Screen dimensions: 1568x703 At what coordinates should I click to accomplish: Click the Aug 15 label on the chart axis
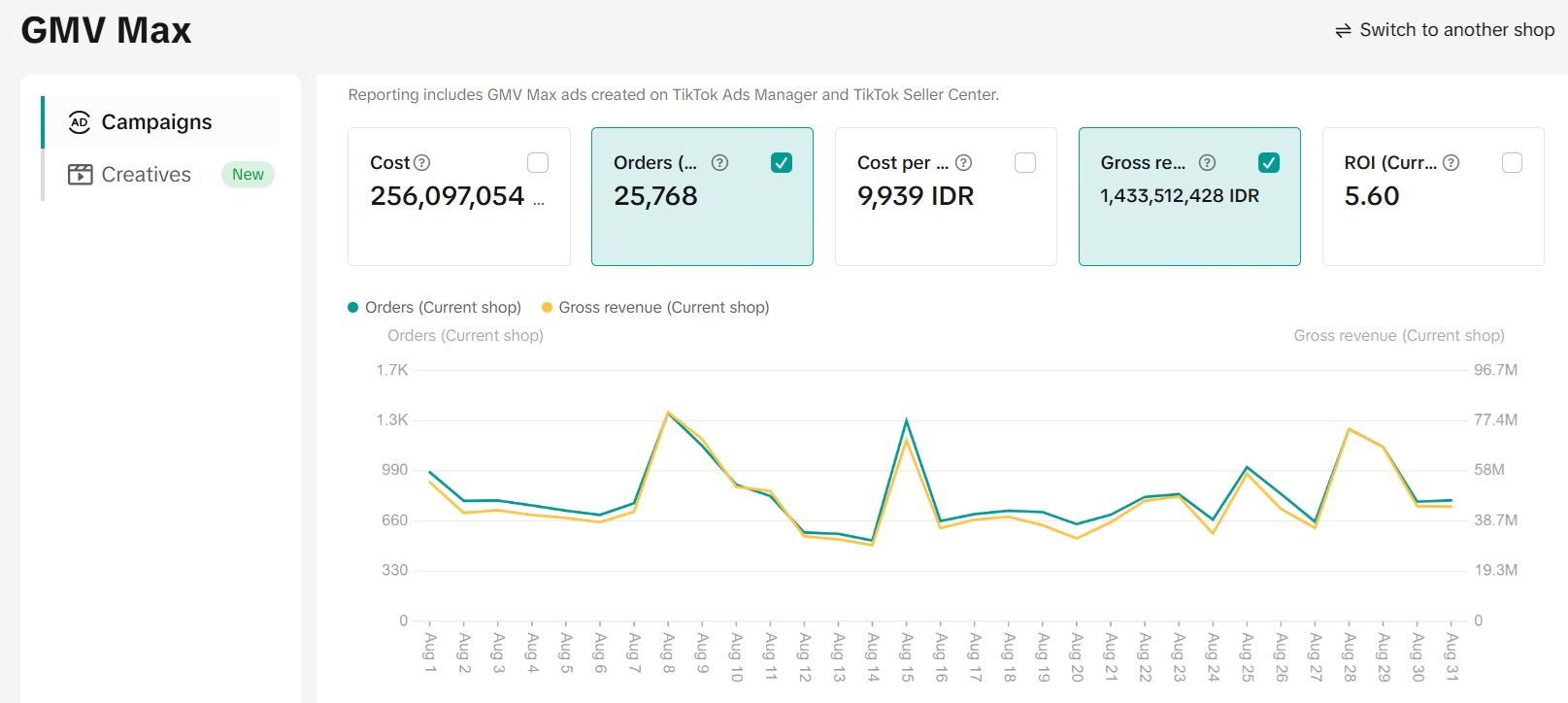pyautogui.click(x=907, y=656)
